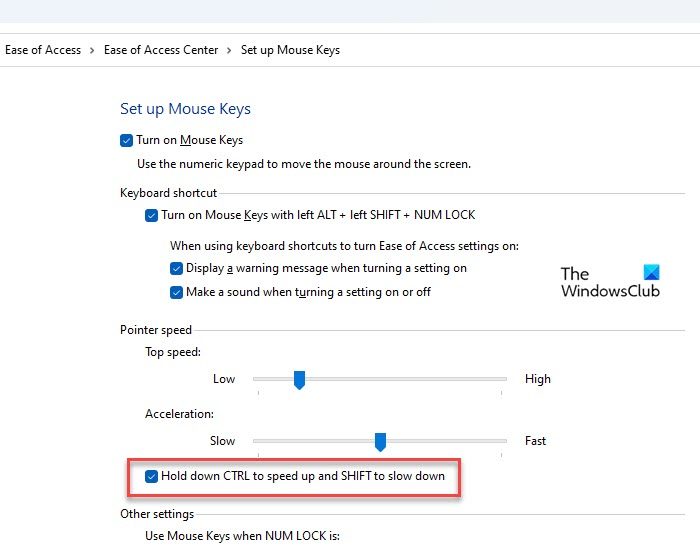Click When using keyboard shortcuts description text
Image resolution: width=700 pixels, height=550 pixels.
pyautogui.click(x=344, y=246)
